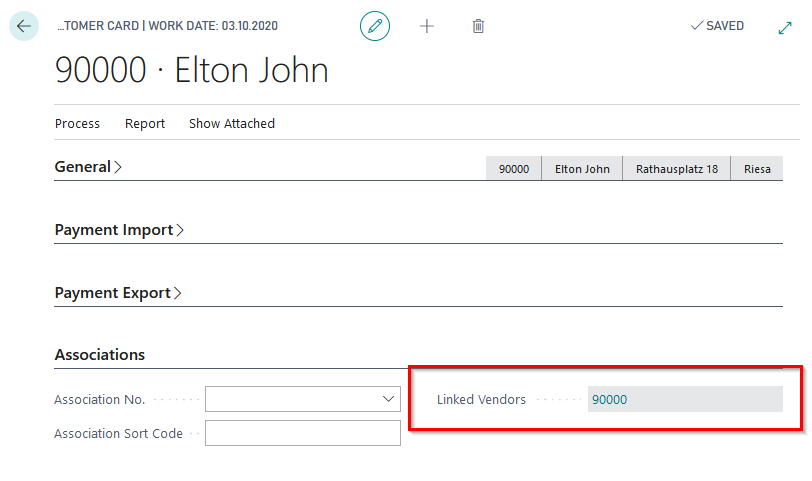Delete the customer using the trash icon
Viewport: 812px width, 481px height.
tap(478, 26)
